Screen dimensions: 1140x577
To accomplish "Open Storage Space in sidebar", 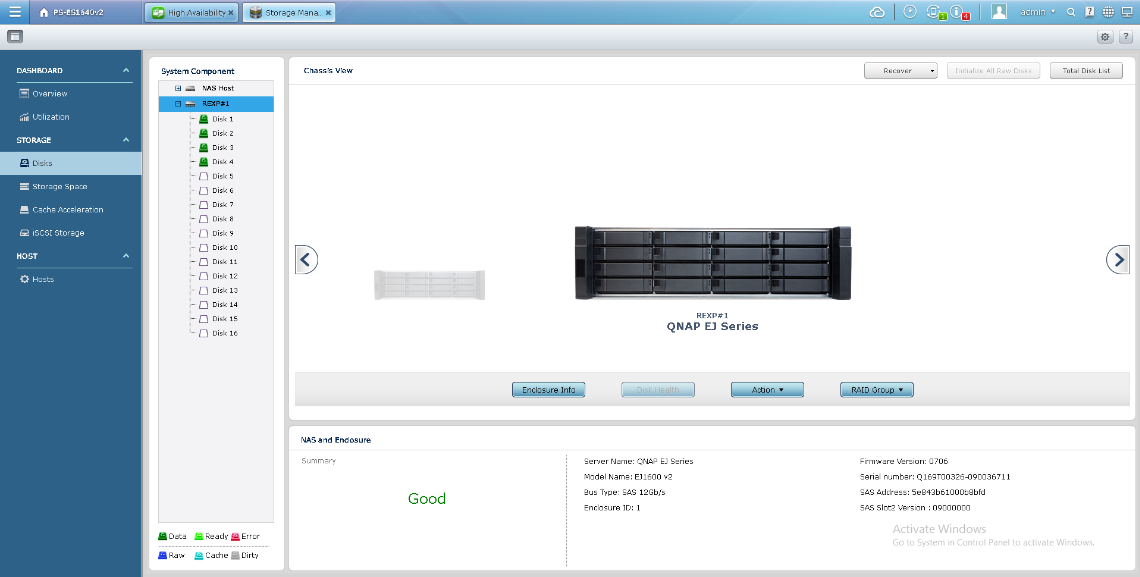I will [x=59, y=186].
